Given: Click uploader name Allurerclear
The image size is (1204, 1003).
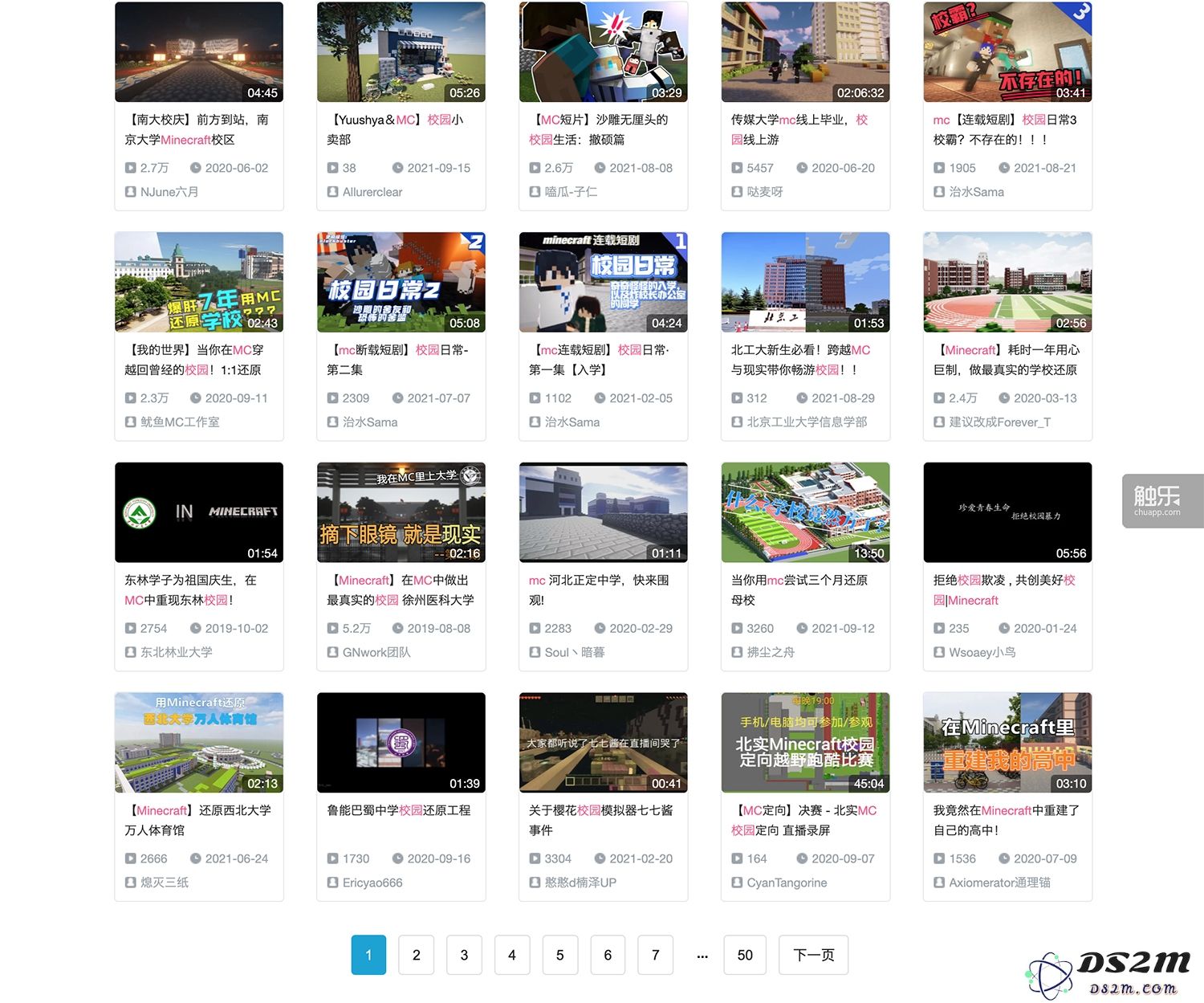Looking at the screenshot, I should [372, 192].
